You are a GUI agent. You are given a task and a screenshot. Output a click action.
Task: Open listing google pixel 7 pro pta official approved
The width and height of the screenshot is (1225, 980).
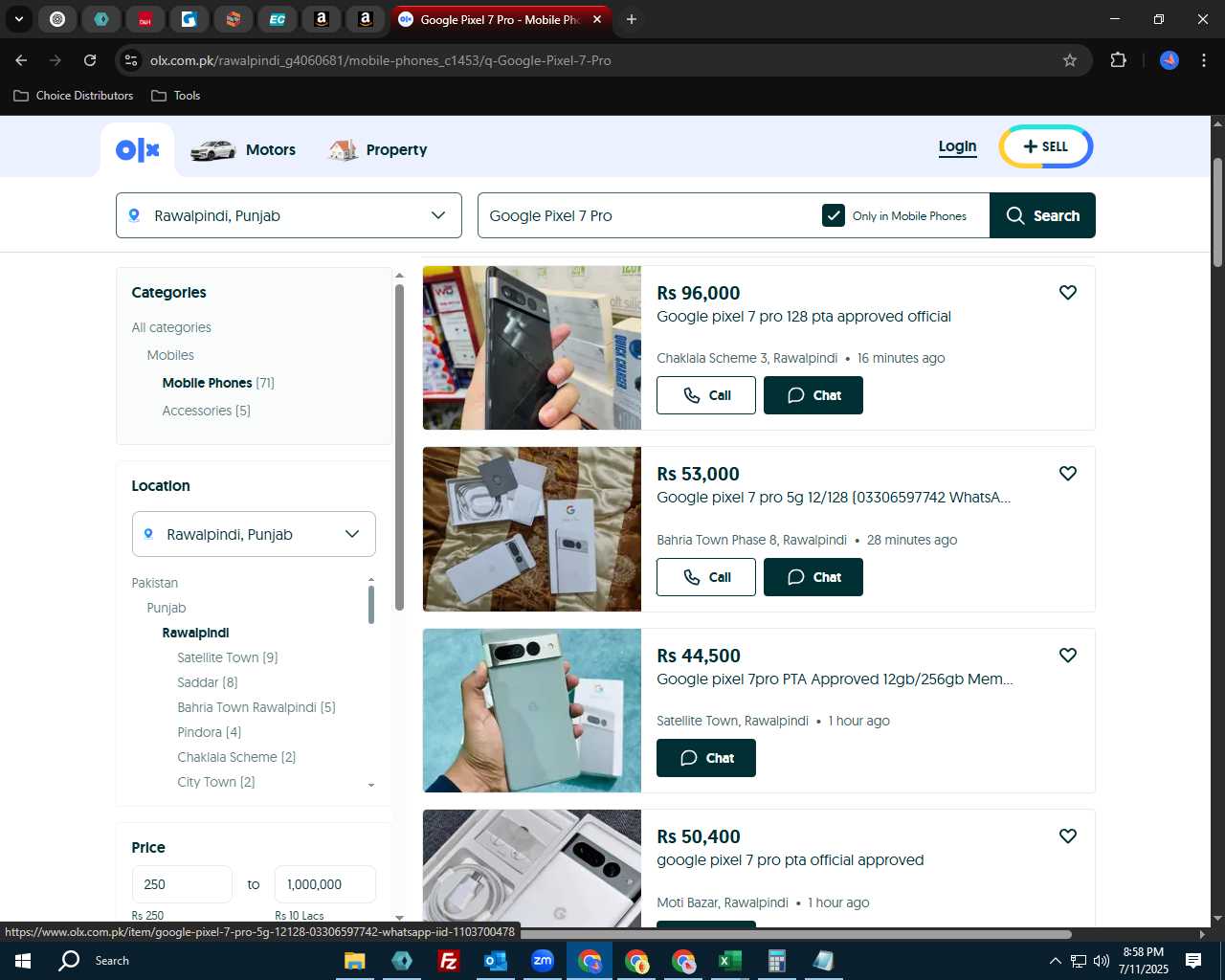tap(791, 860)
